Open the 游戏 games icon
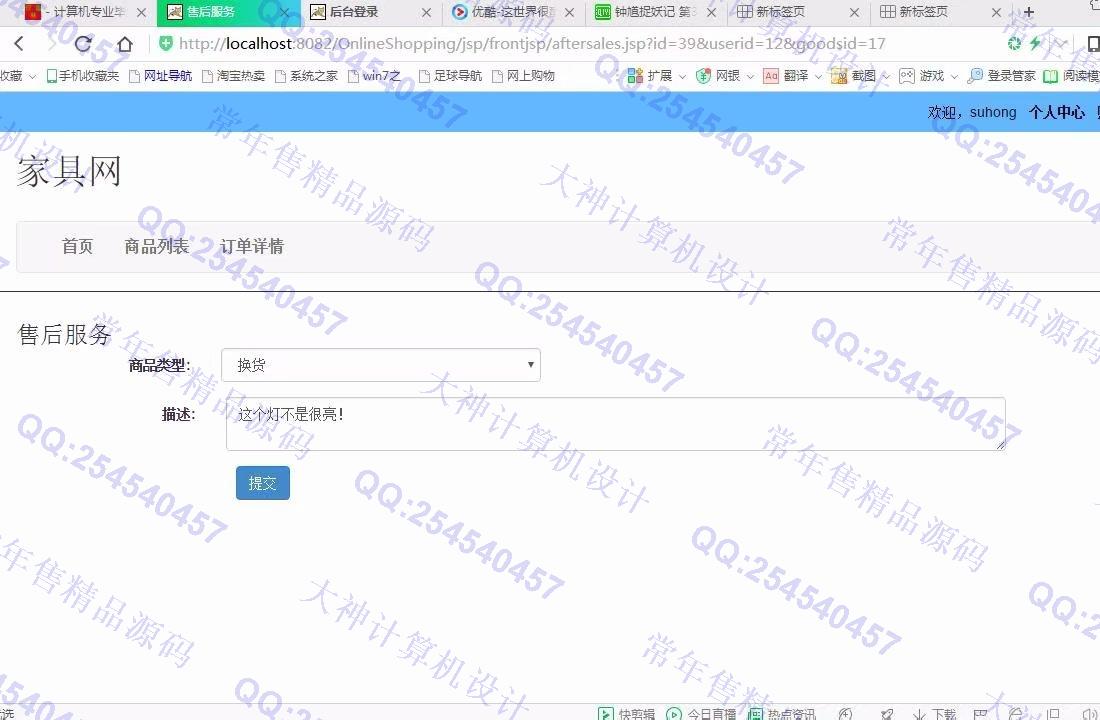This screenshot has width=1100, height=720. point(906,76)
